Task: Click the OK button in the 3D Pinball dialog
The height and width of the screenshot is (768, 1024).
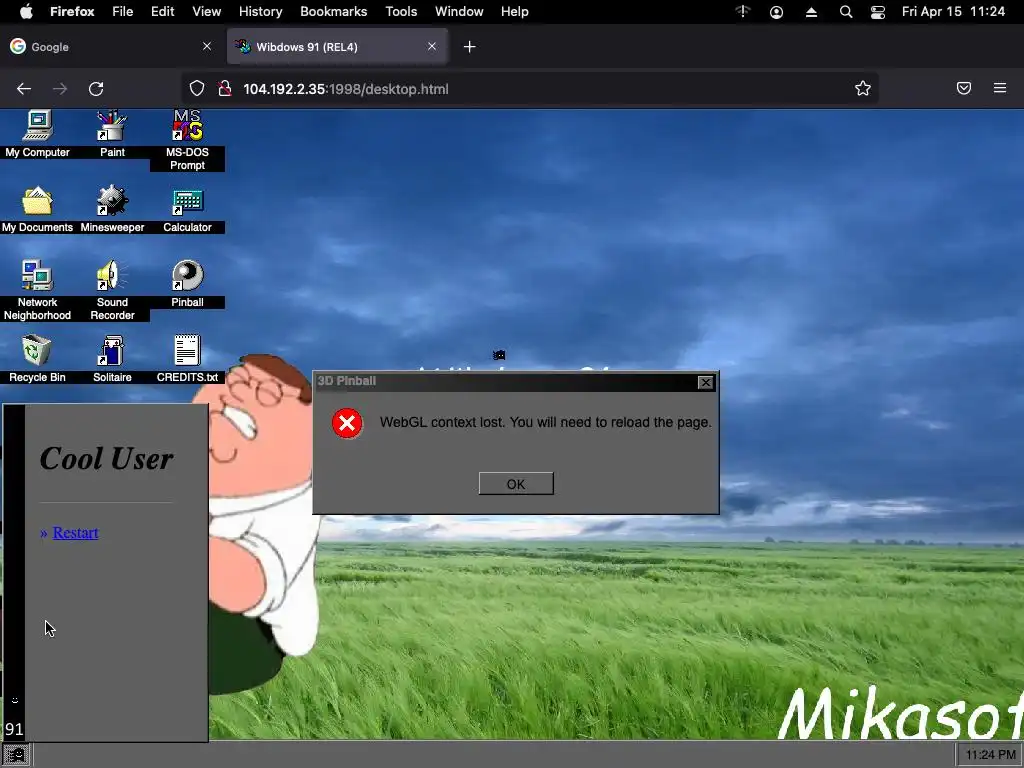Action: point(516,484)
